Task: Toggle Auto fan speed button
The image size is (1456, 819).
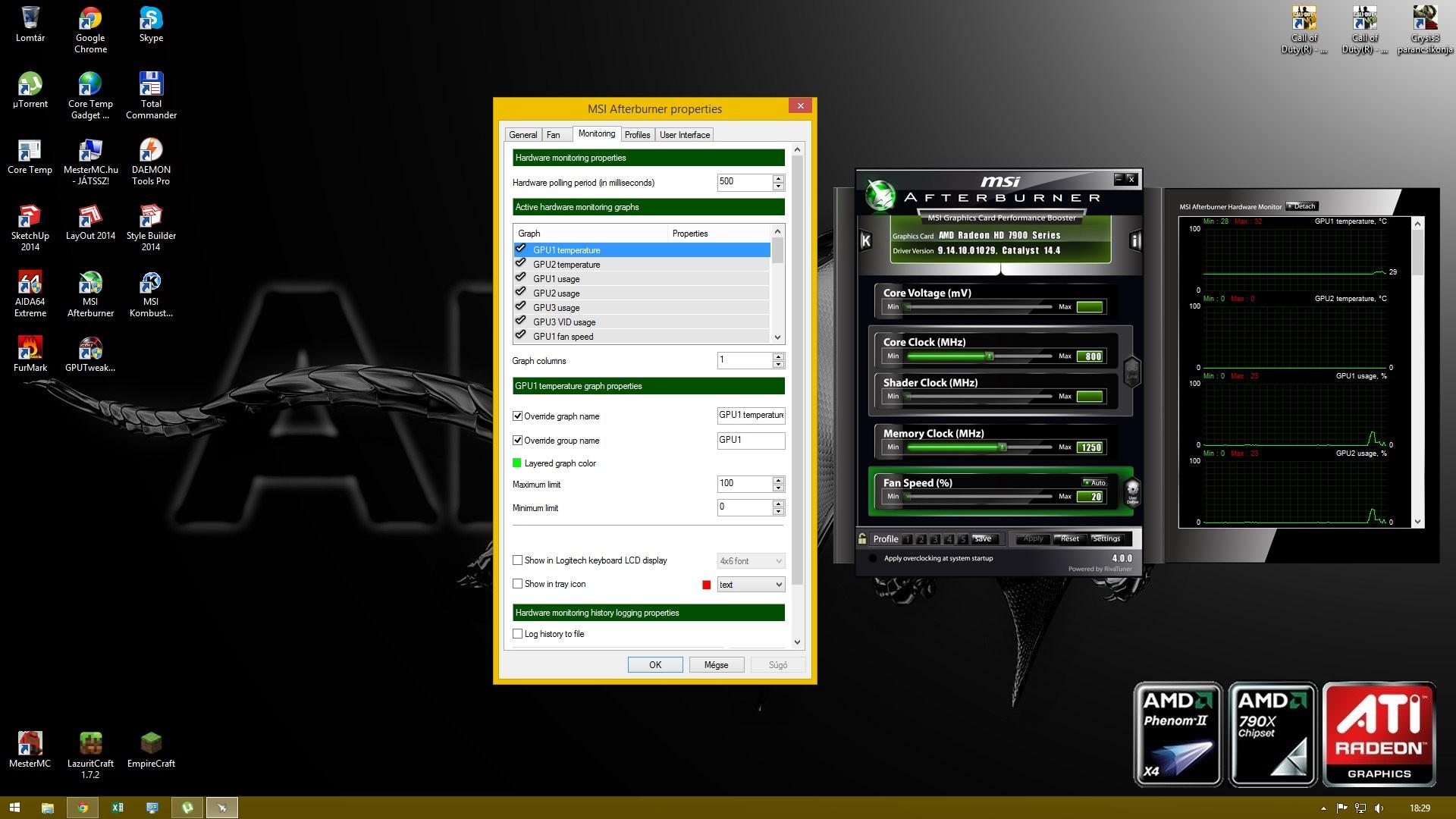Action: (x=1094, y=483)
